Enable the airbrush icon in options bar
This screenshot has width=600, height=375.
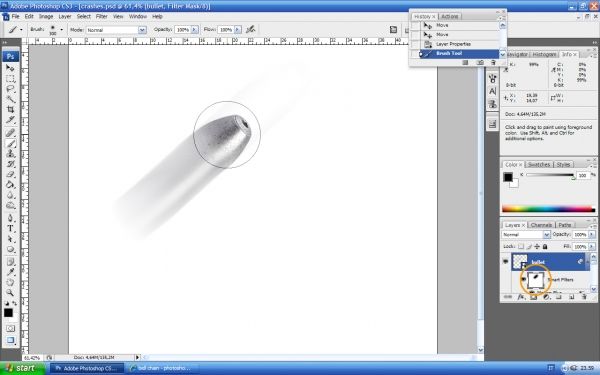tap(251, 29)
